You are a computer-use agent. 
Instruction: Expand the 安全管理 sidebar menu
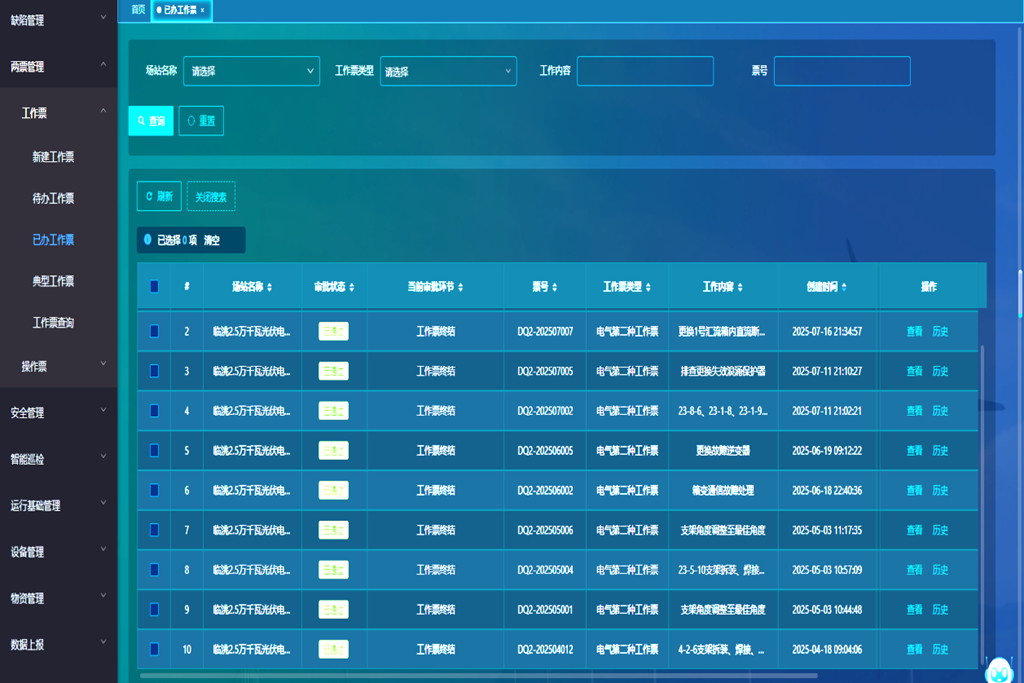58,412
